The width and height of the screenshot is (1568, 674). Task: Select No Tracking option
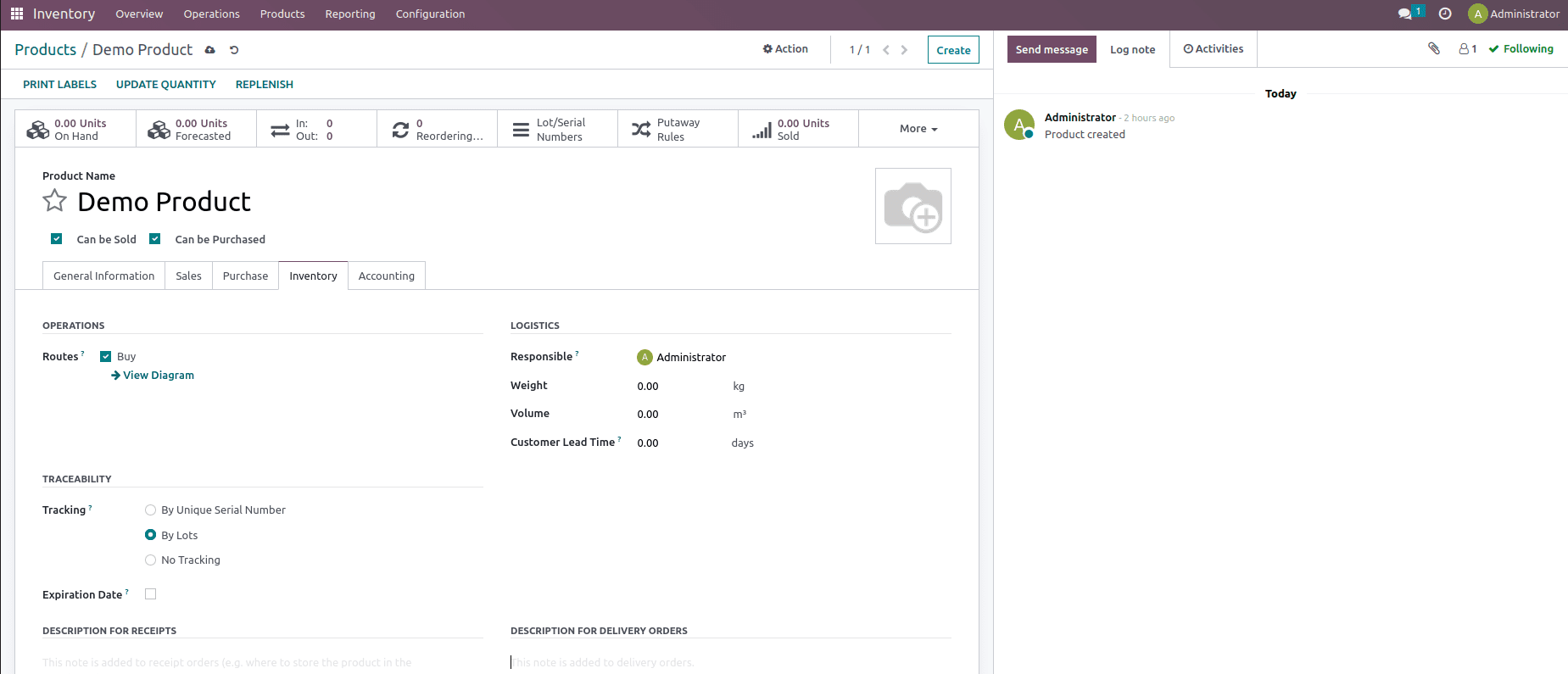tap(150, 560)
